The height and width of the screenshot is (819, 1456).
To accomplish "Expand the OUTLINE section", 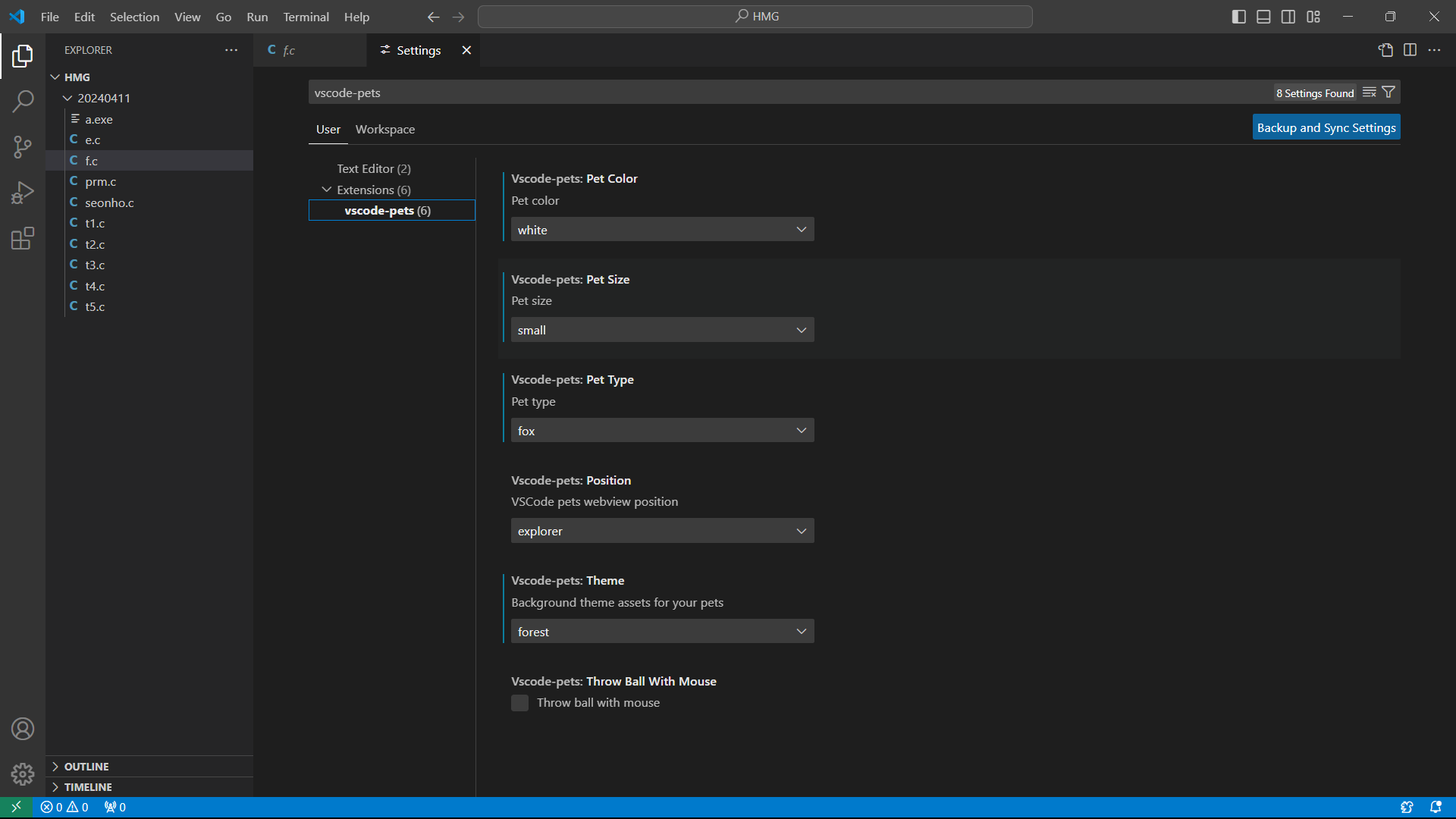I will pyautogui.click(x=149, y=767).
